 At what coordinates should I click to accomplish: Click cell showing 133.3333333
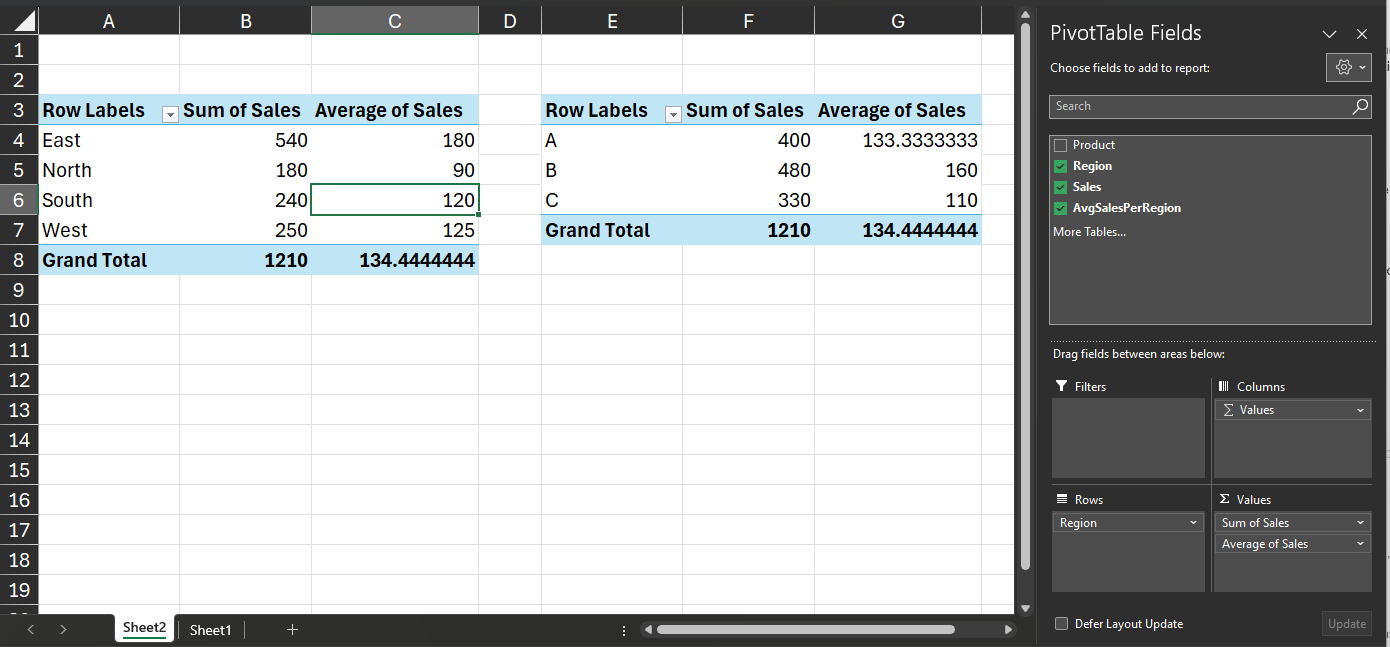coord(898,140)
